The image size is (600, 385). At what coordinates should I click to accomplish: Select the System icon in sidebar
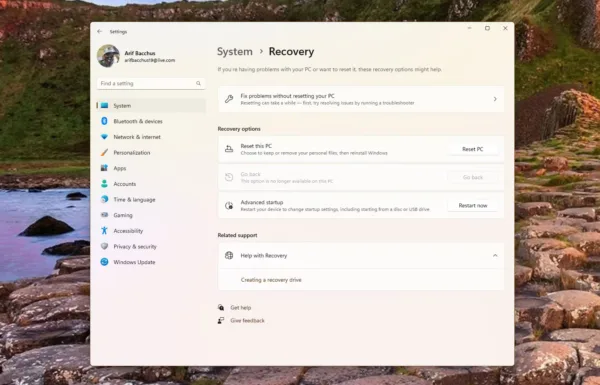click(x=104, y=106)
